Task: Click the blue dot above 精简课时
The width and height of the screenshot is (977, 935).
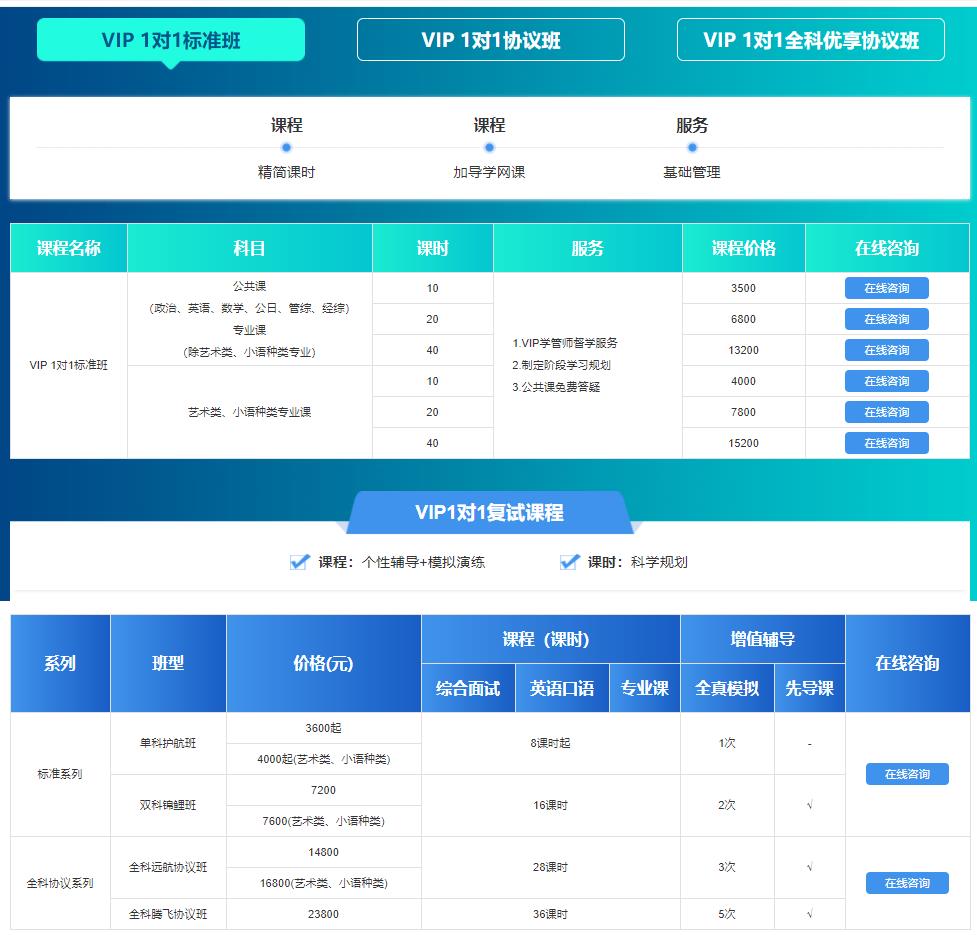Action: coord(287,148)
